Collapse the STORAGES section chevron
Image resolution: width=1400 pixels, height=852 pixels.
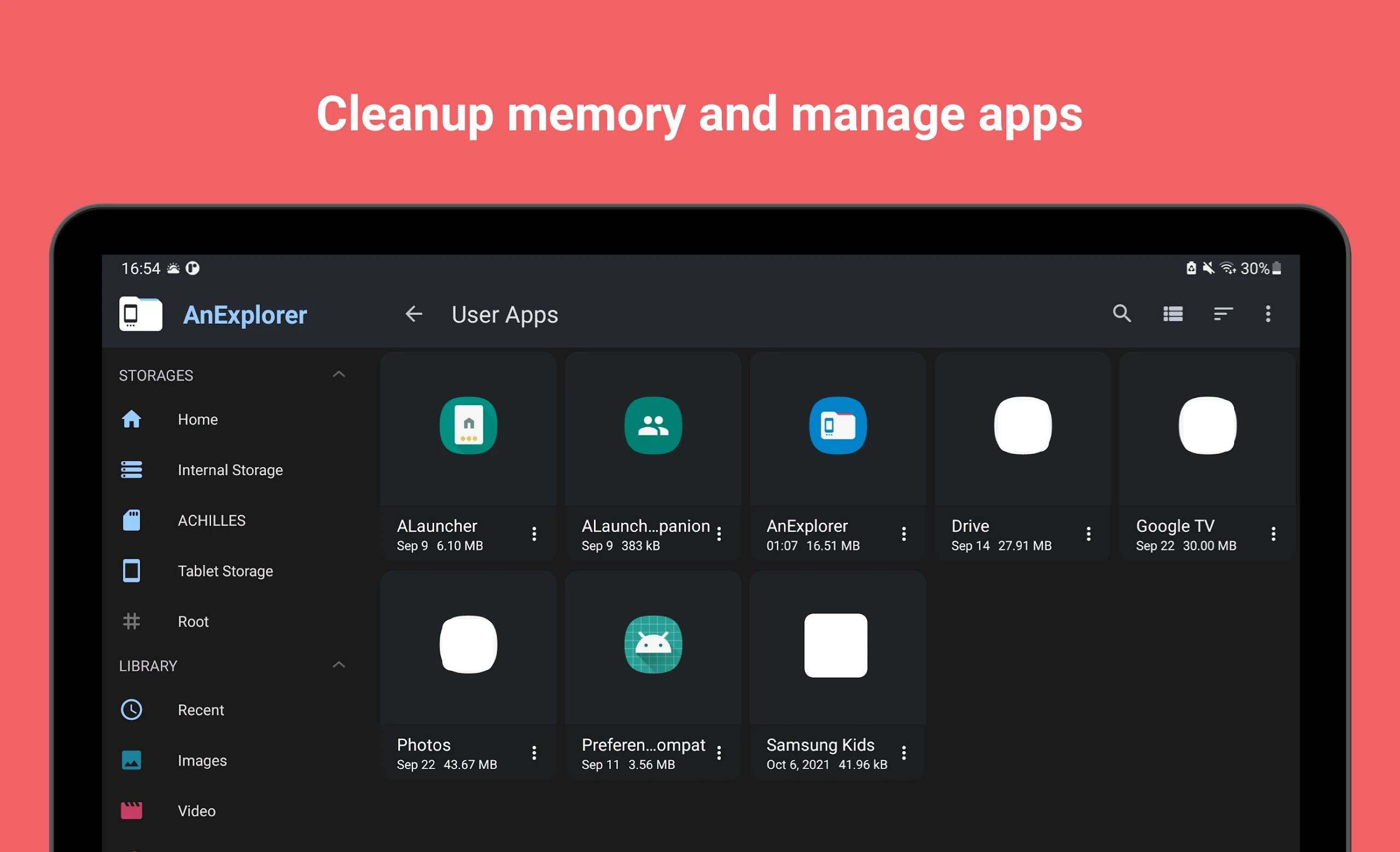coord(339,374)
